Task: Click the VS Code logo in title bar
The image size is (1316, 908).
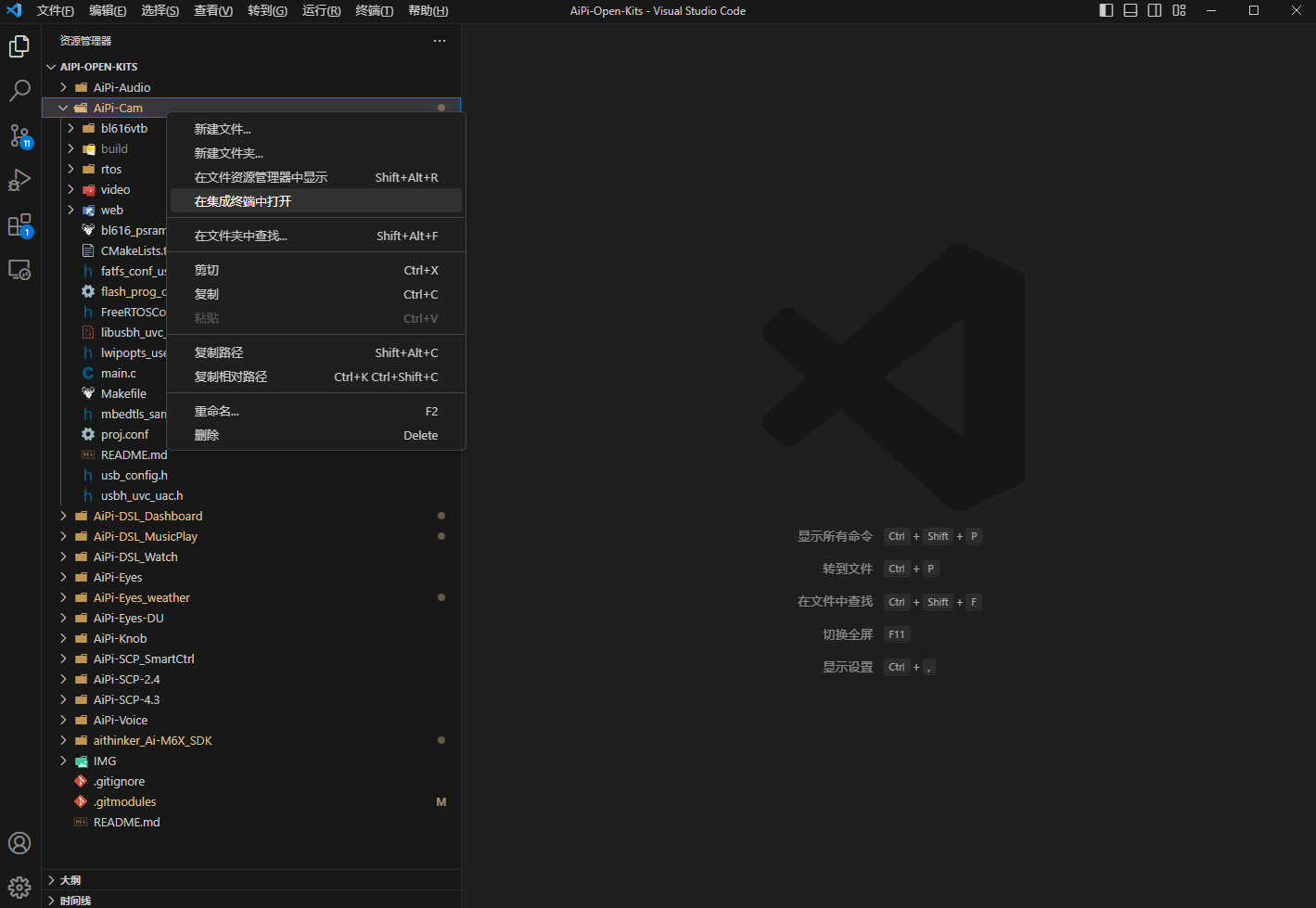Action: coord(14,10)
